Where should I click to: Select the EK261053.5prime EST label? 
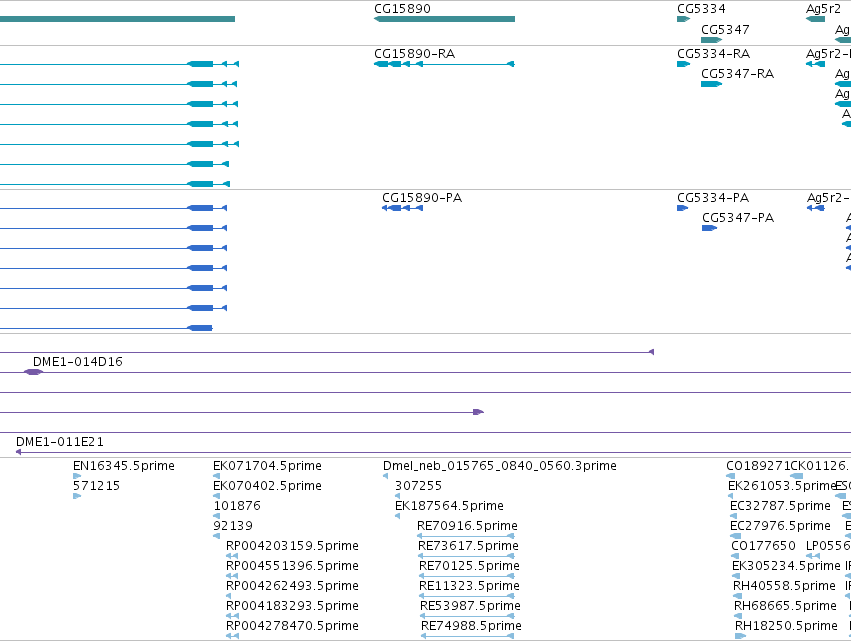782,486
